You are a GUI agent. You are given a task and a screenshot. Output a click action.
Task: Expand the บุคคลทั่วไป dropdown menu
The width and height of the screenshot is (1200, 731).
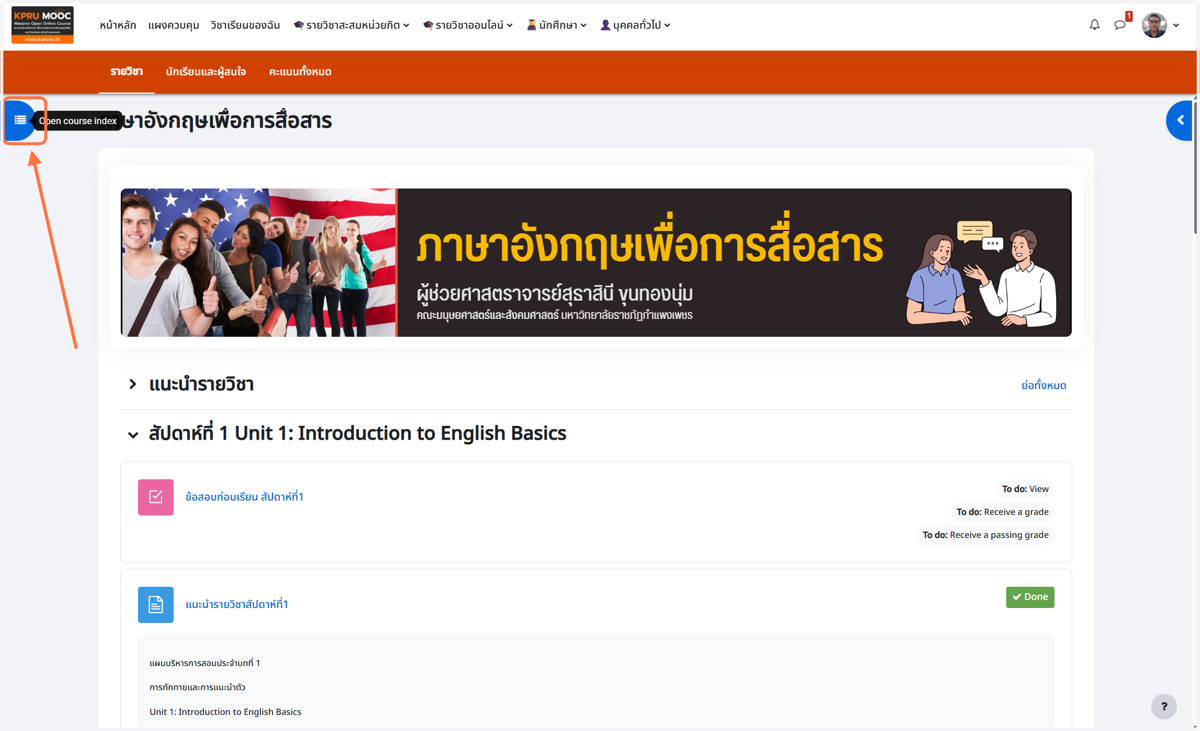pos(635,25)
